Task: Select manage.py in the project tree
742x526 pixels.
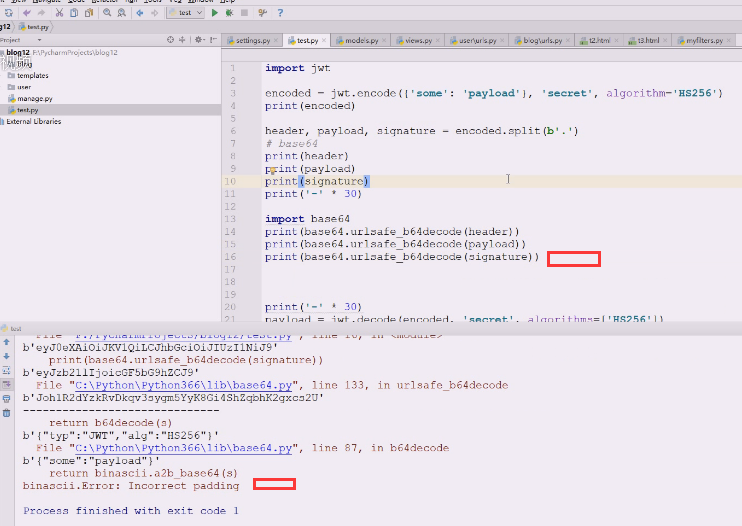Action: [x=110, y=99]
